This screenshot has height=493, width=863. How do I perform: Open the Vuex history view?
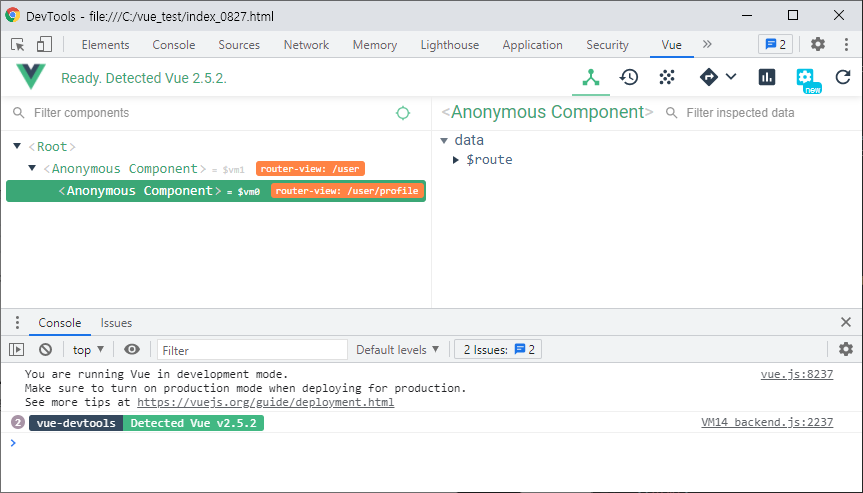click(x=629, y=78)
